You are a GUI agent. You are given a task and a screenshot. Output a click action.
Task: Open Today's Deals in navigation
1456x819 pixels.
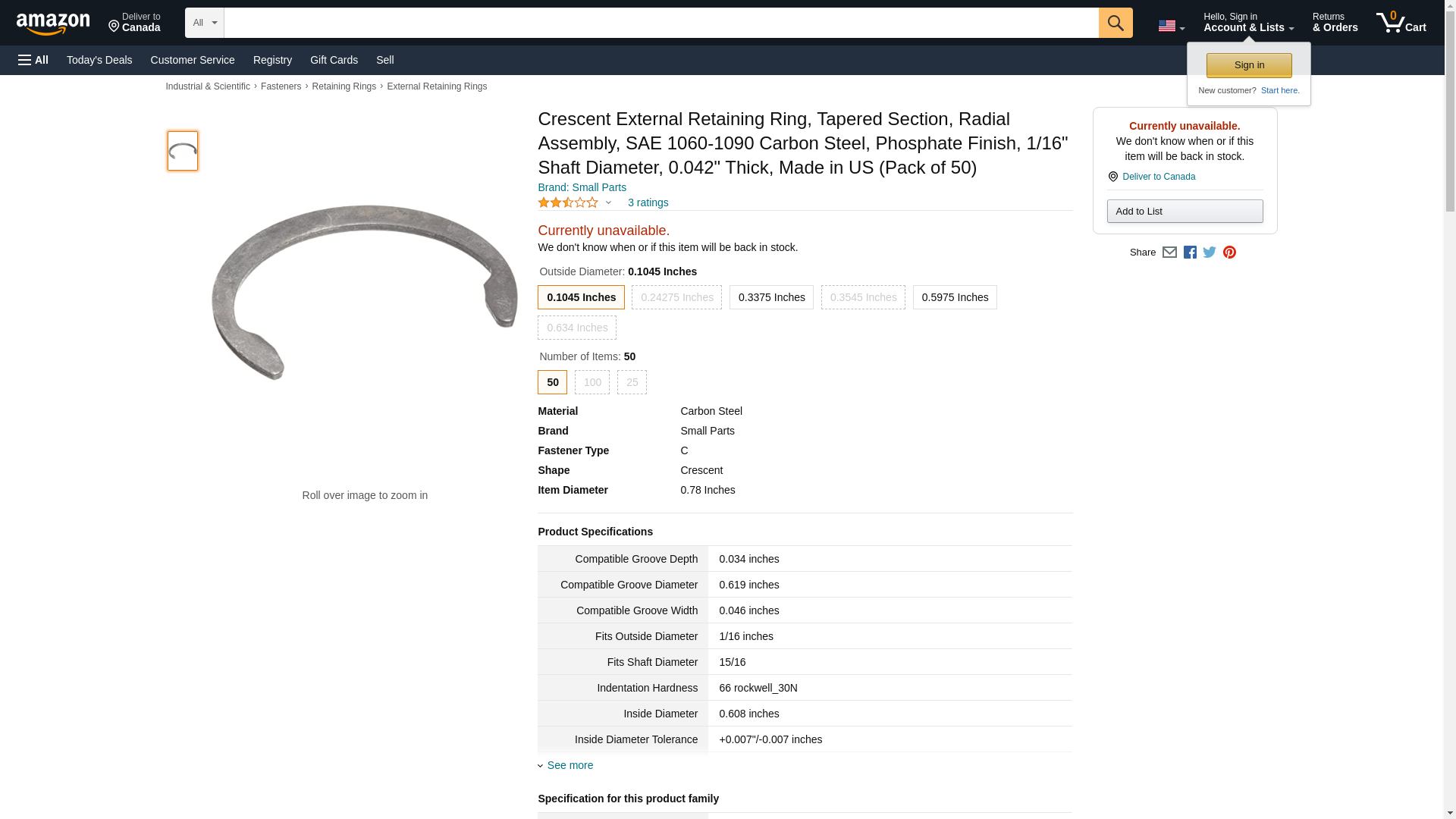point(99,60)
